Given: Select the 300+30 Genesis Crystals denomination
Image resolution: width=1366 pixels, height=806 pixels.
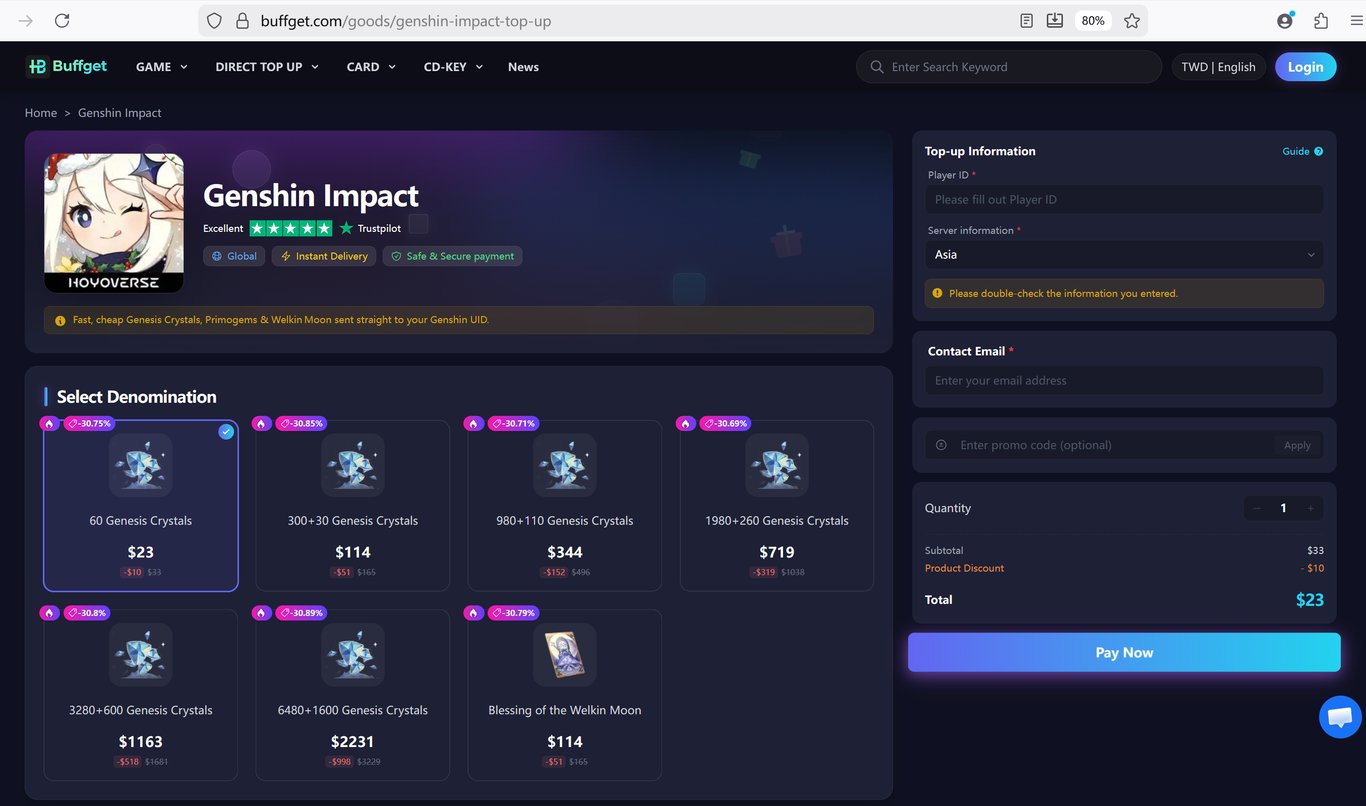Looking at the screenshot, I should coord(353,506).
